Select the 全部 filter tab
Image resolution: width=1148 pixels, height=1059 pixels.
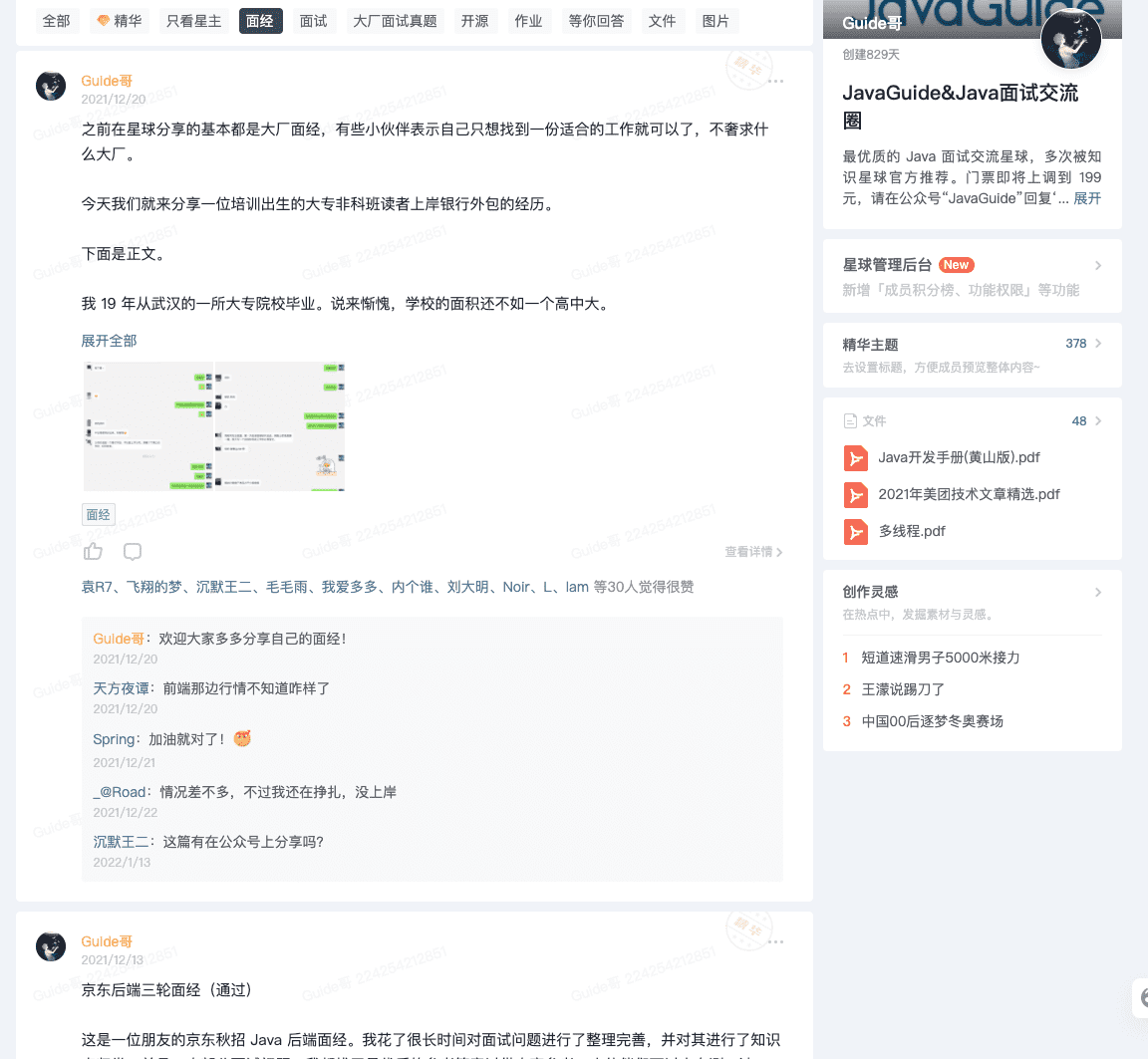(57, 21)
